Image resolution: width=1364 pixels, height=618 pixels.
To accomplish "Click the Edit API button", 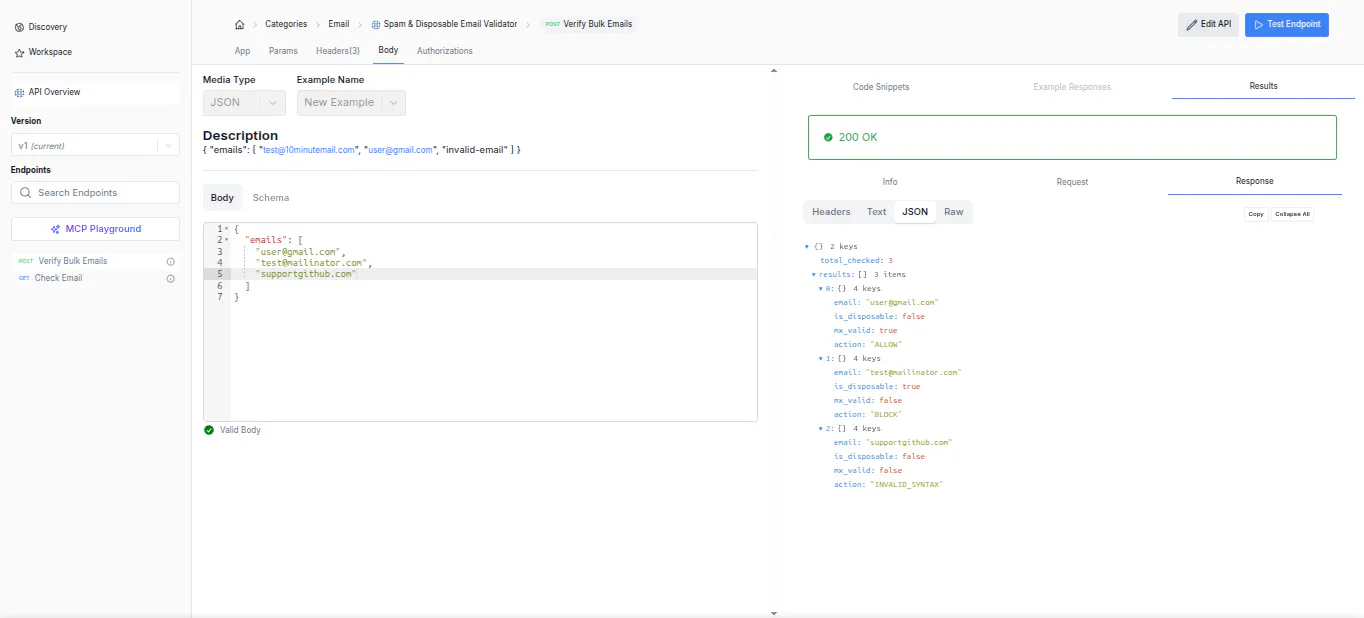I will click(x=1209, y=24).
